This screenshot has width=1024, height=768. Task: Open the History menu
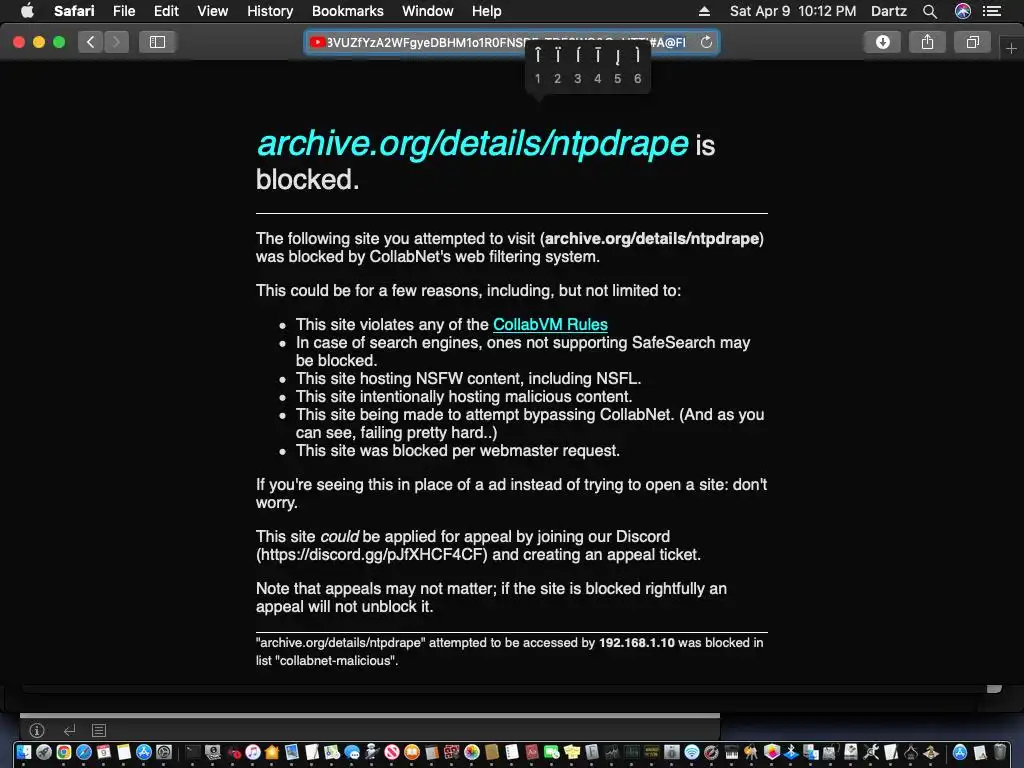click(270, 11)
